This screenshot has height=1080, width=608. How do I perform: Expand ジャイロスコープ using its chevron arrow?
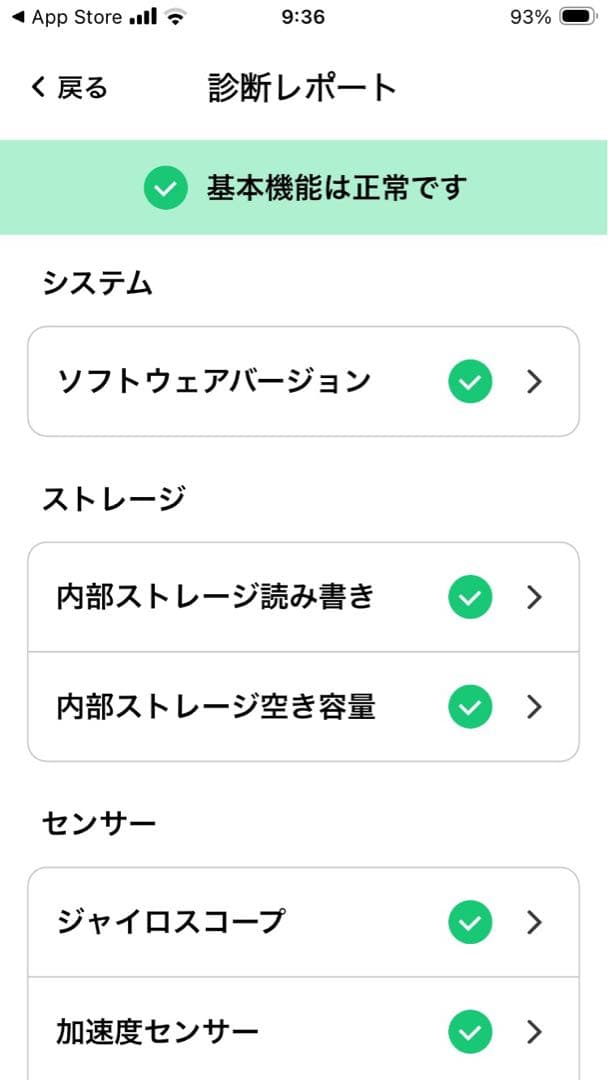click(534, 921)
